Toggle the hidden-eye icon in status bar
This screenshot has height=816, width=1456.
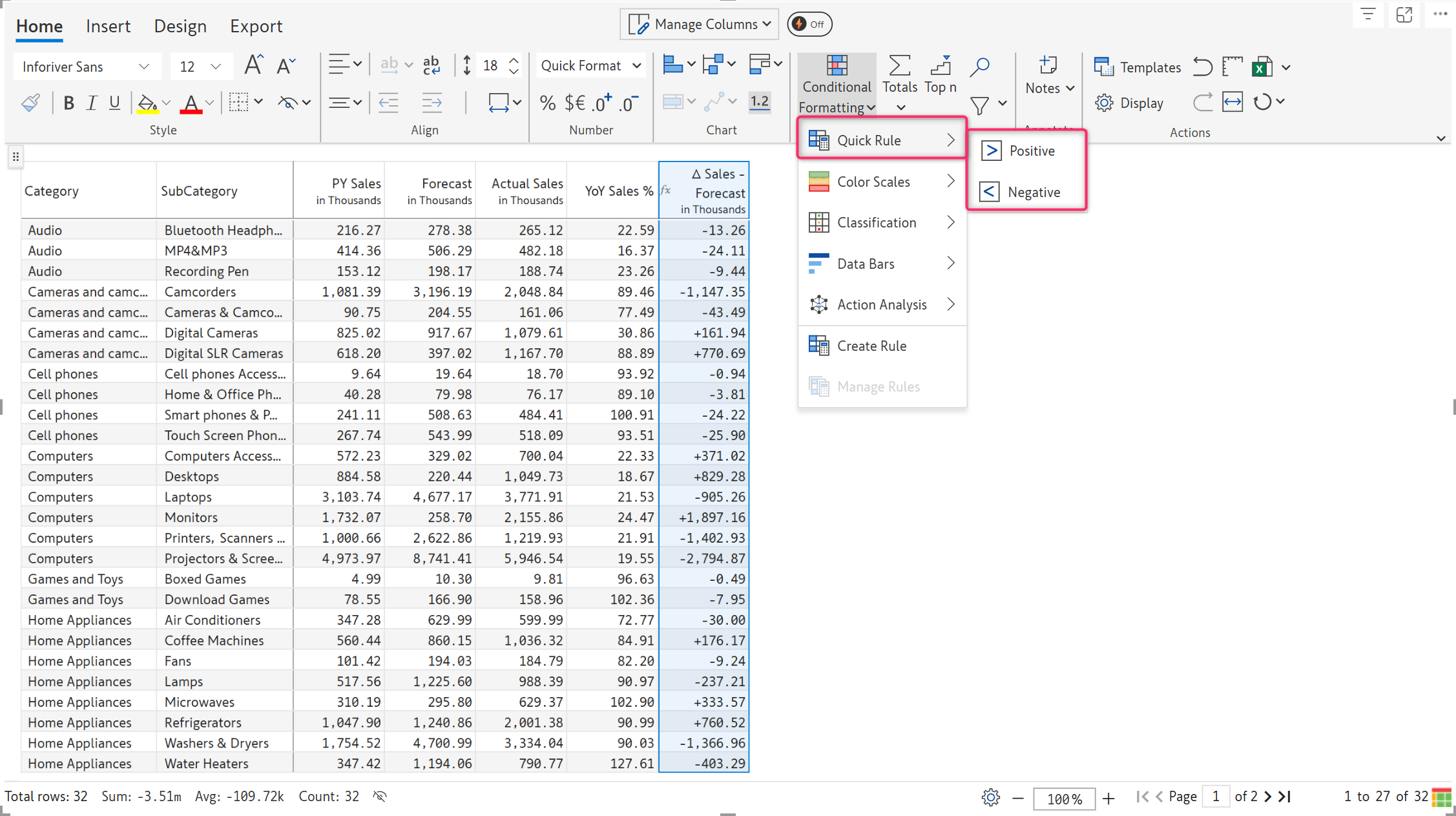click(380, 796)
